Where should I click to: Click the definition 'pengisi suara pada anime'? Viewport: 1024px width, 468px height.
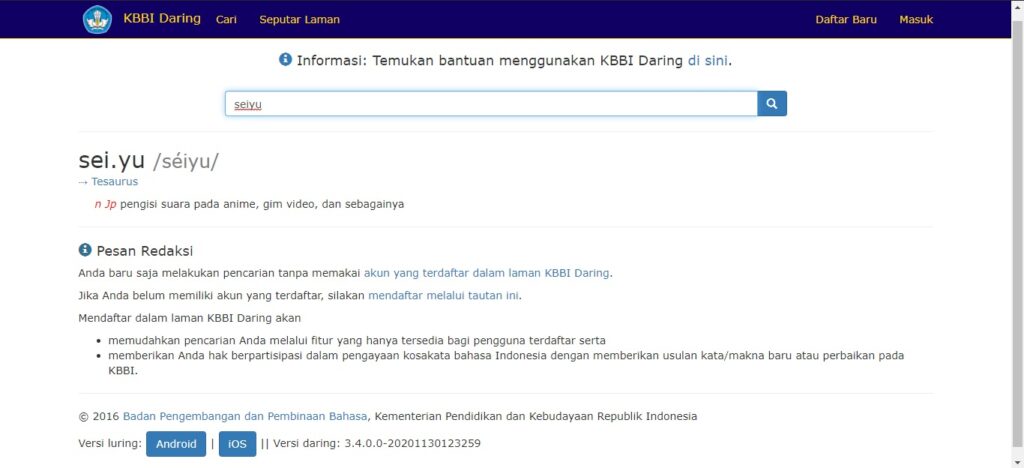coord(189,204)
